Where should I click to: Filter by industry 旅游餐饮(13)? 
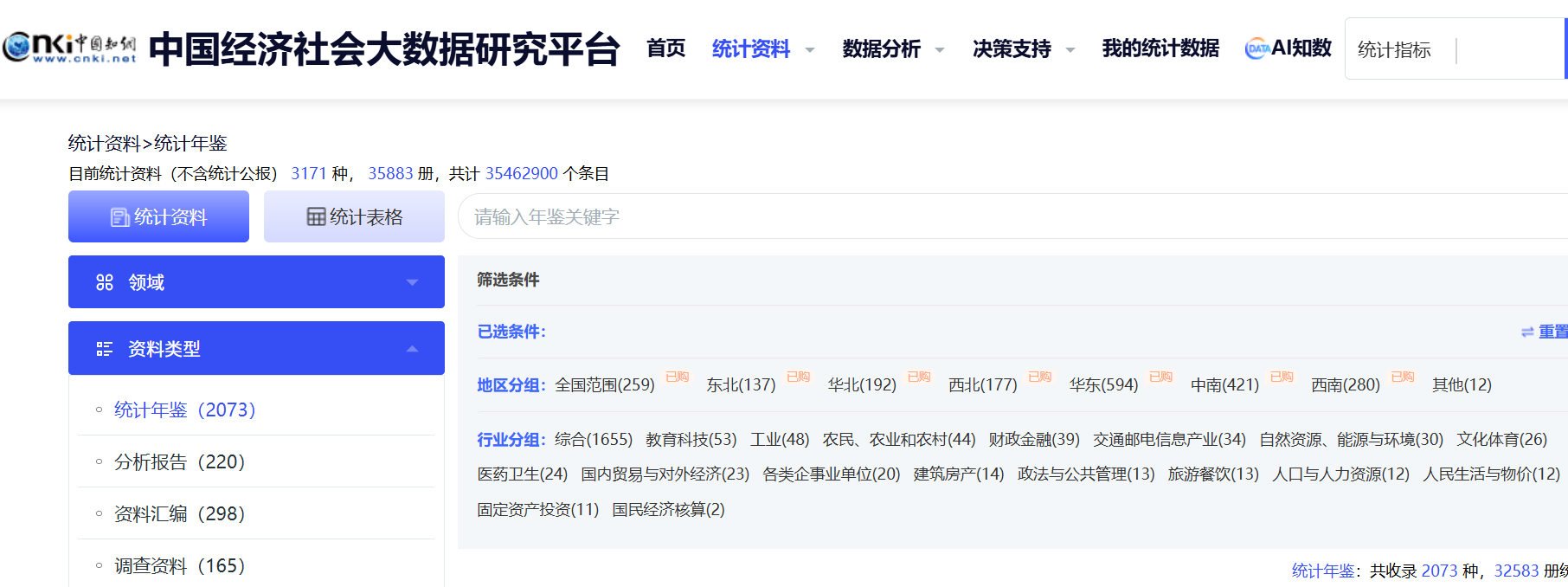point(1213,474)
